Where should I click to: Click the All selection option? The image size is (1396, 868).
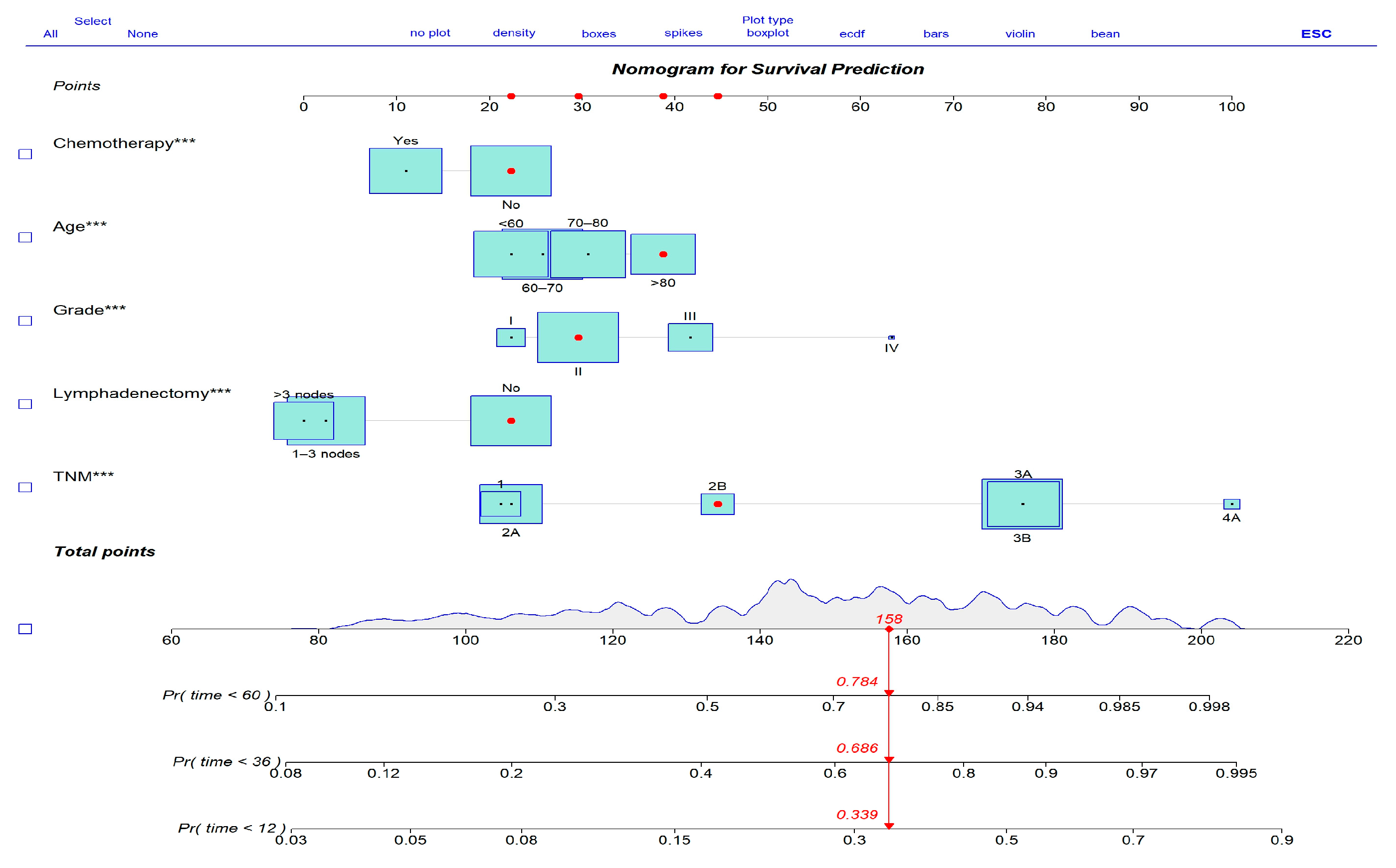pyautogui.click(x=50, y=34)
